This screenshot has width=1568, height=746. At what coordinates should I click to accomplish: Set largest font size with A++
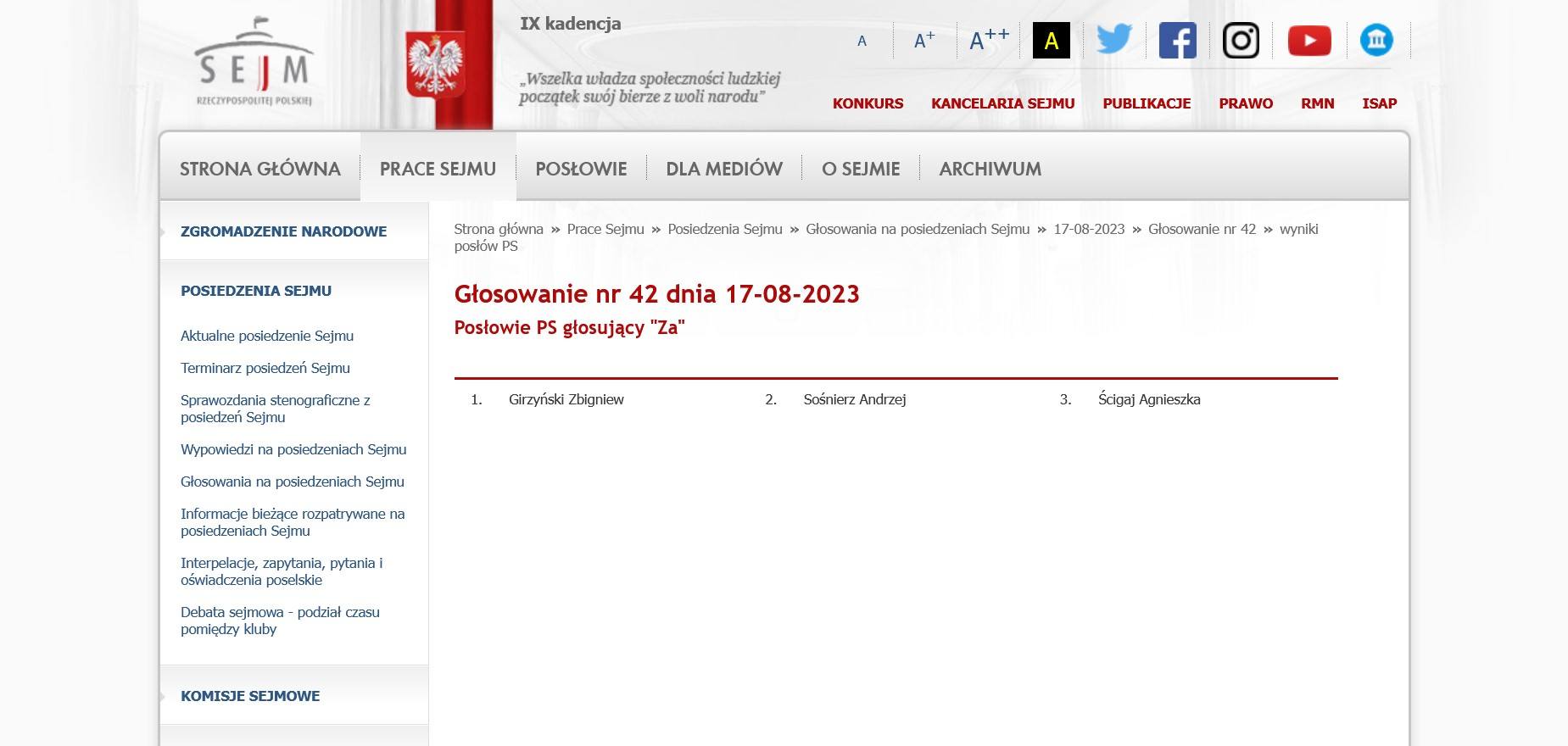pos(989,39)
